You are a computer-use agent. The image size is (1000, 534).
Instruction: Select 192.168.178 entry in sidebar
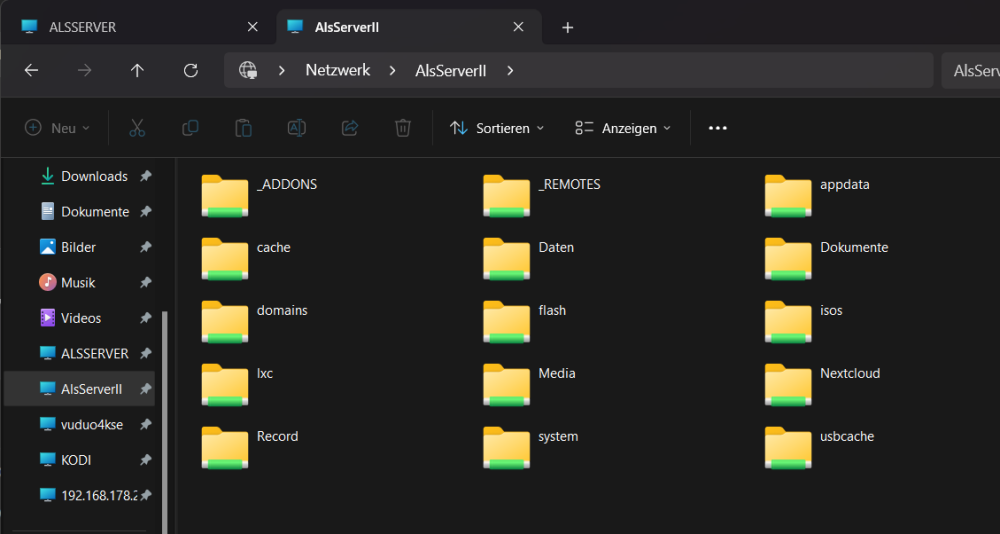pyautogui.click(x=99, y=495)
